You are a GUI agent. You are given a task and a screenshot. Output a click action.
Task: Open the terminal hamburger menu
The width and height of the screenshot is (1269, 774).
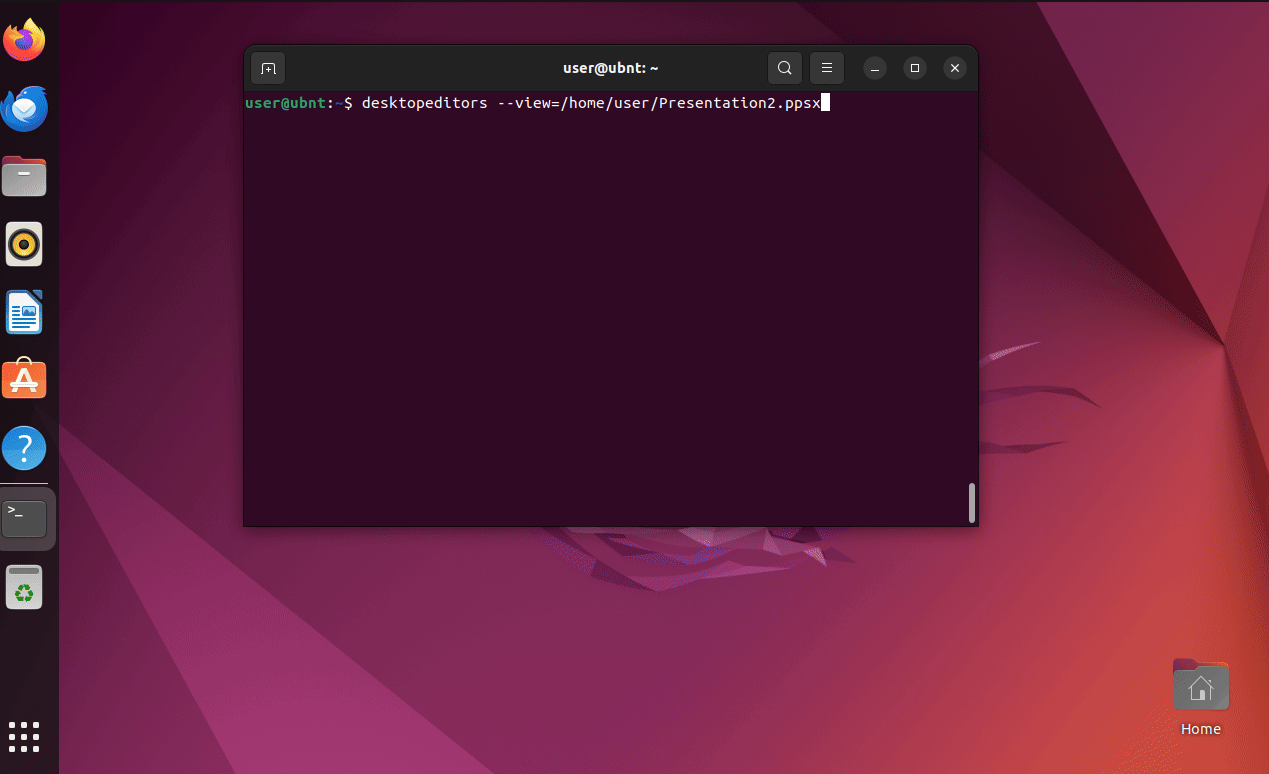(827, 68)
